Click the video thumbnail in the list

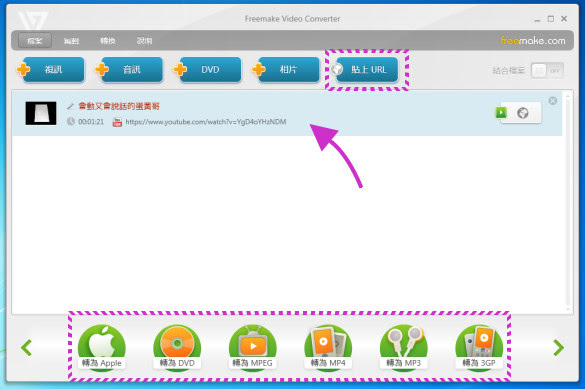tap(41, 113)
